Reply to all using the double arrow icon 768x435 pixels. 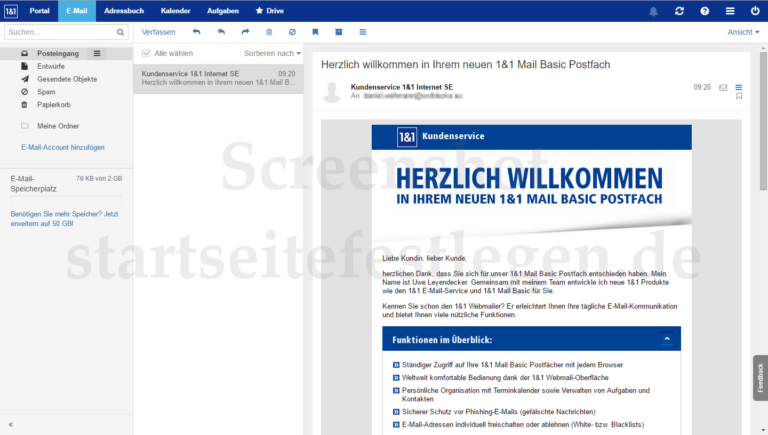(221, 32)
